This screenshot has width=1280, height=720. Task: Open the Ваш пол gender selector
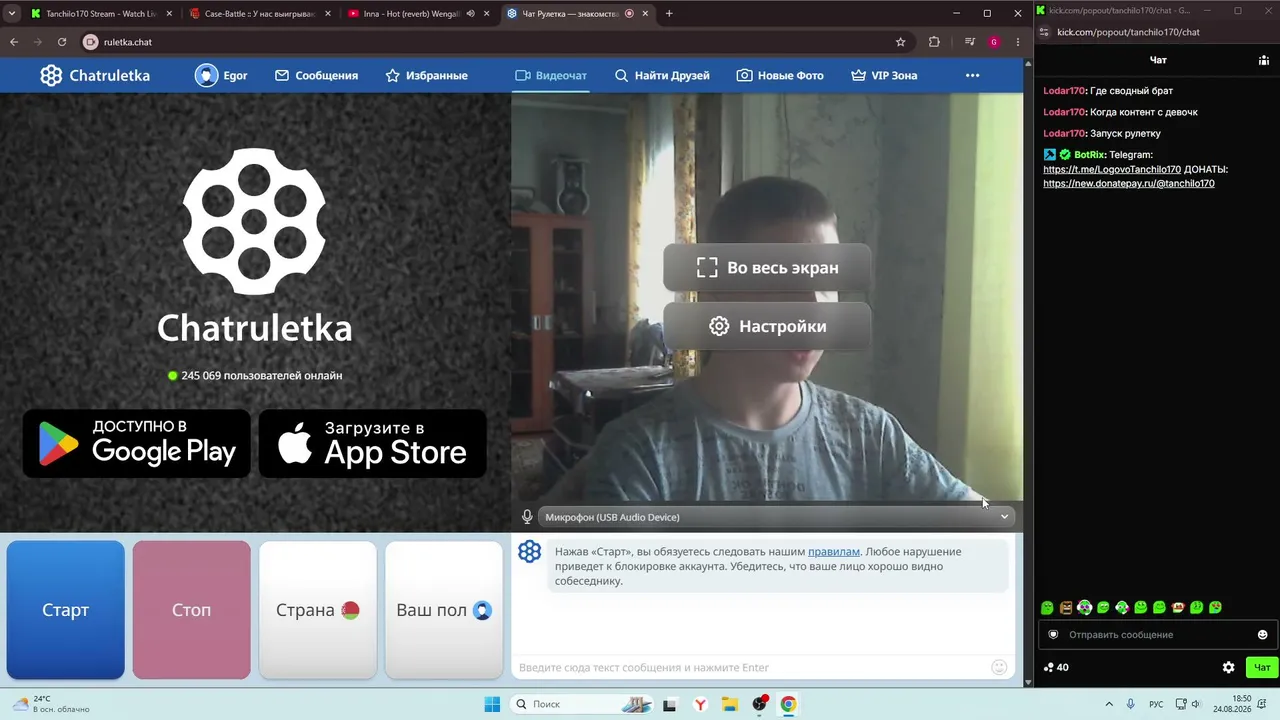pyautogui.click(x=444, y=610)
